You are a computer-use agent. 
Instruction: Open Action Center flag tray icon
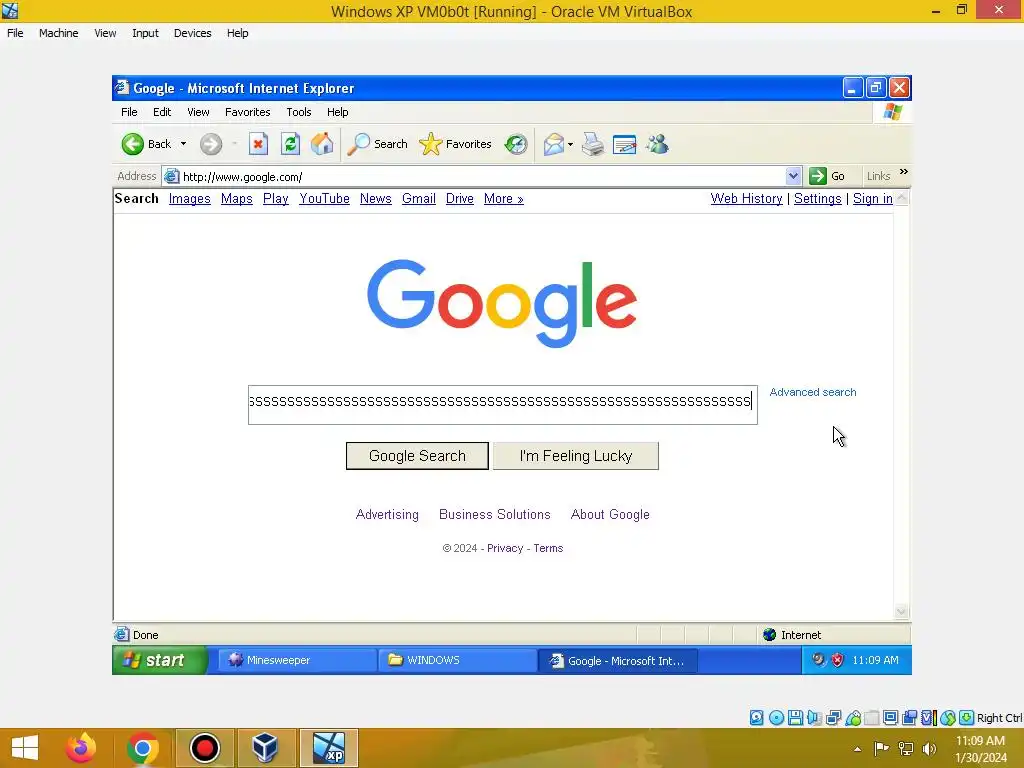point(882,749)
